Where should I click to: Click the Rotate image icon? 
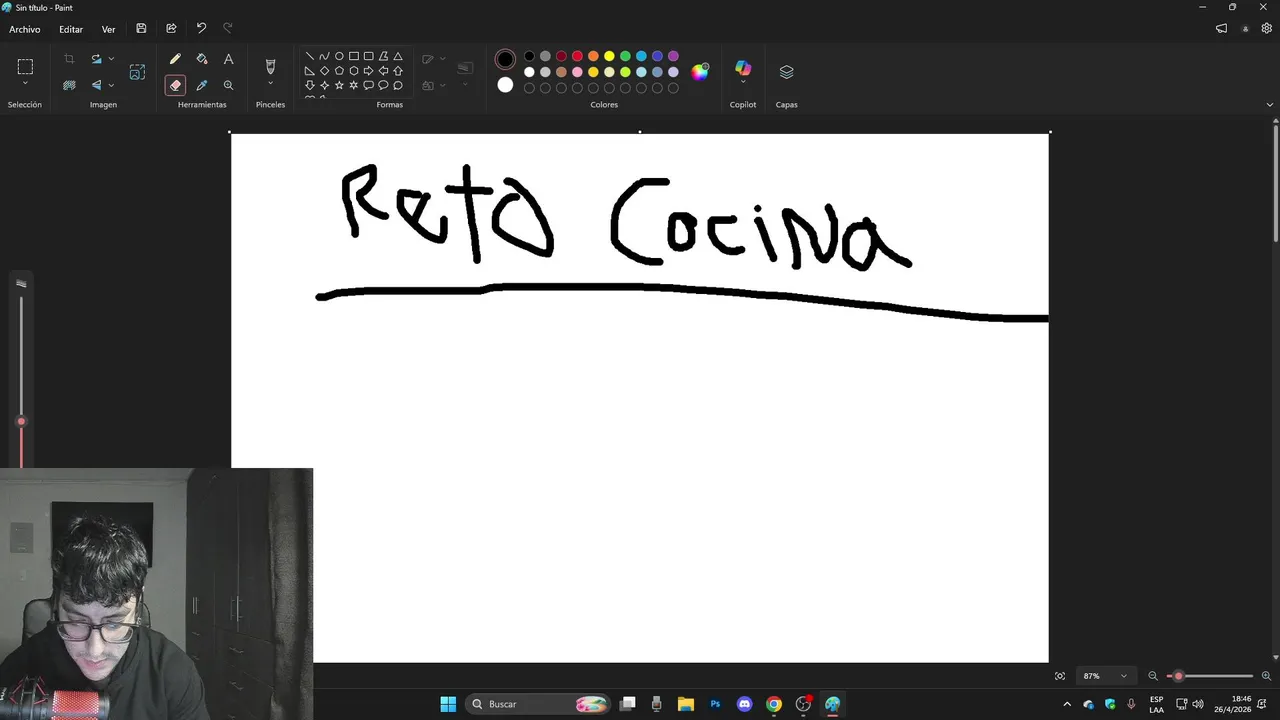pyautogui.click(x=97, y=59)
